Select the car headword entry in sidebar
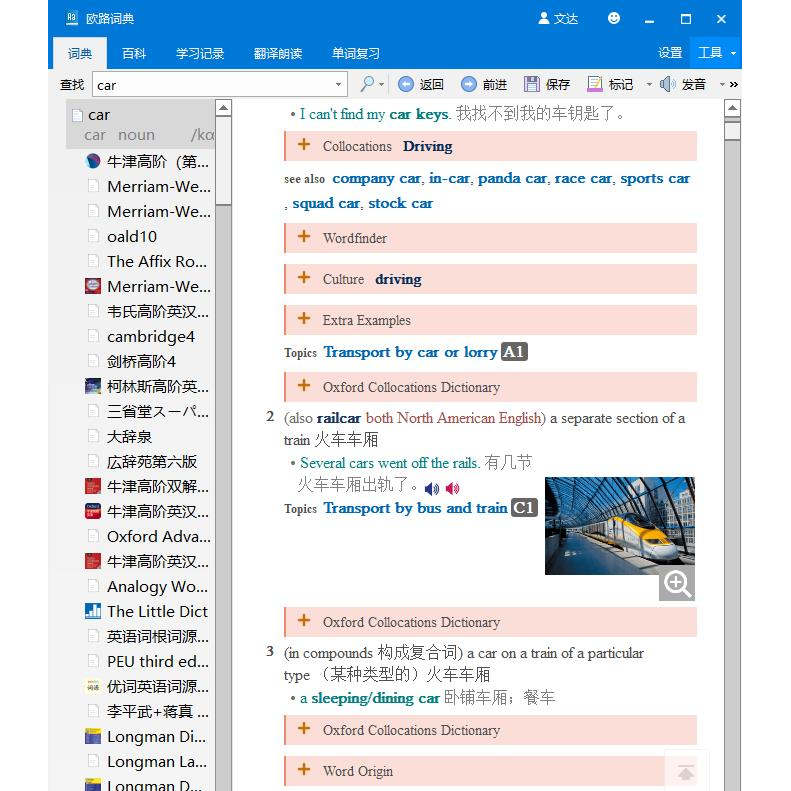Screen dimensions: 791x791 pos(140,124)
